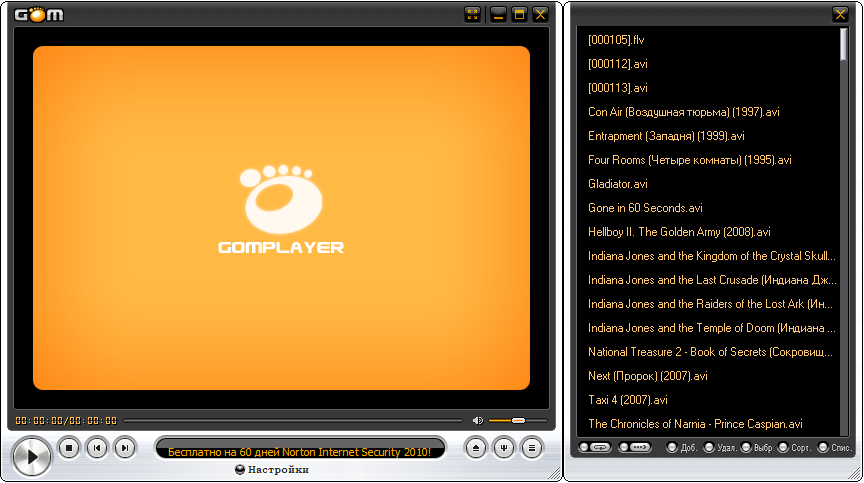The image size is (864, 483).
Task: Click the eject/open file icon
Action: (476, 448)
